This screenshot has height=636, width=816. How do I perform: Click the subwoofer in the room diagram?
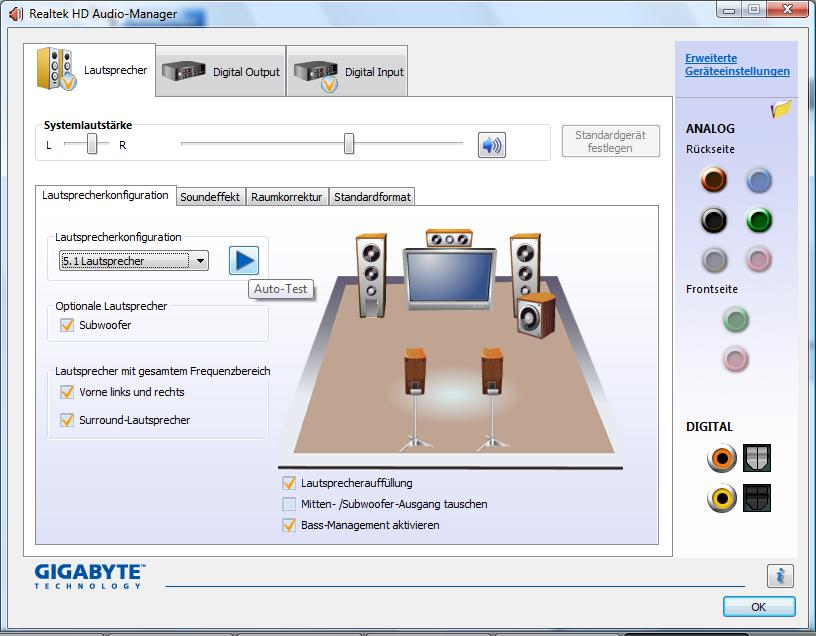pos(536,315)
